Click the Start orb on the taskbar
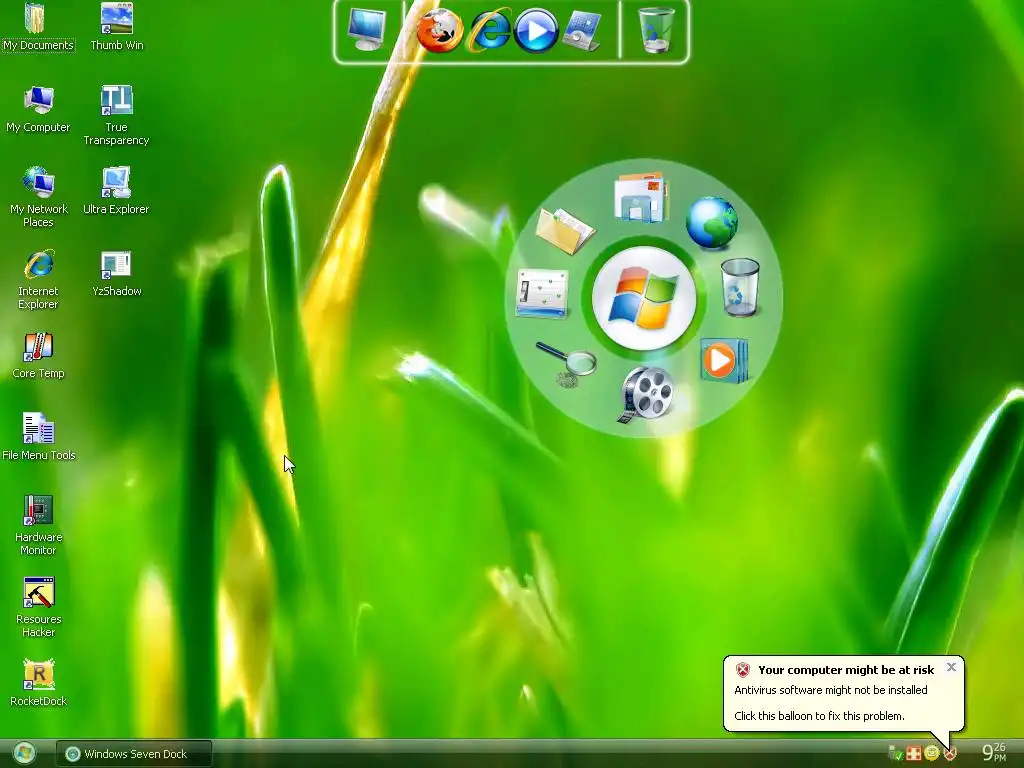1024x768 pixels. tap(25, 754)
